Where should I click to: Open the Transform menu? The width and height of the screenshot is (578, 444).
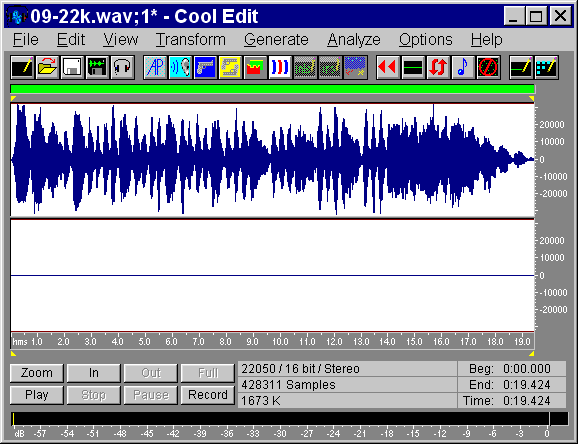pyautogui.click(x=191, y=39)
